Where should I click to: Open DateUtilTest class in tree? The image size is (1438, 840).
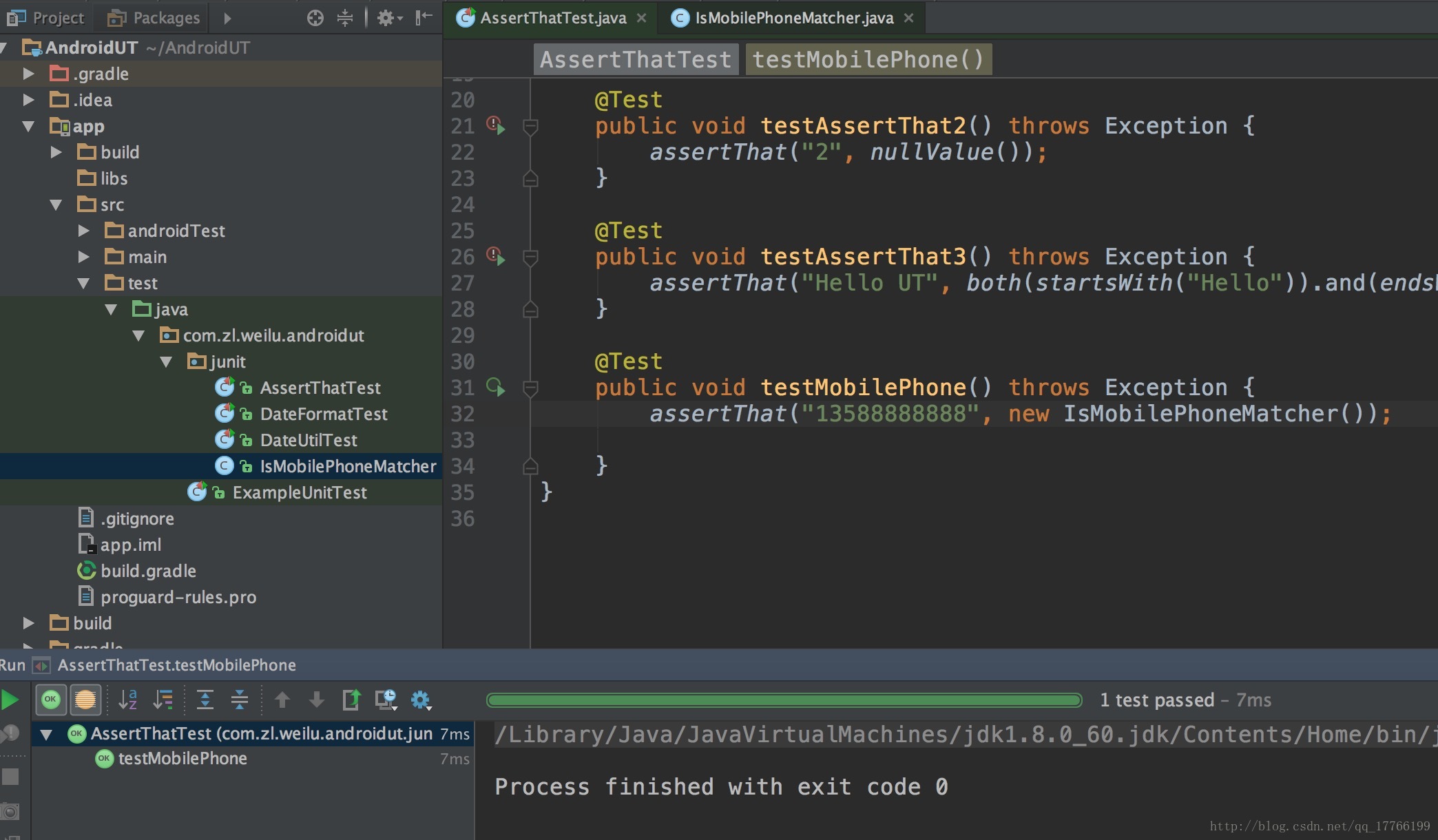(308, 440)
